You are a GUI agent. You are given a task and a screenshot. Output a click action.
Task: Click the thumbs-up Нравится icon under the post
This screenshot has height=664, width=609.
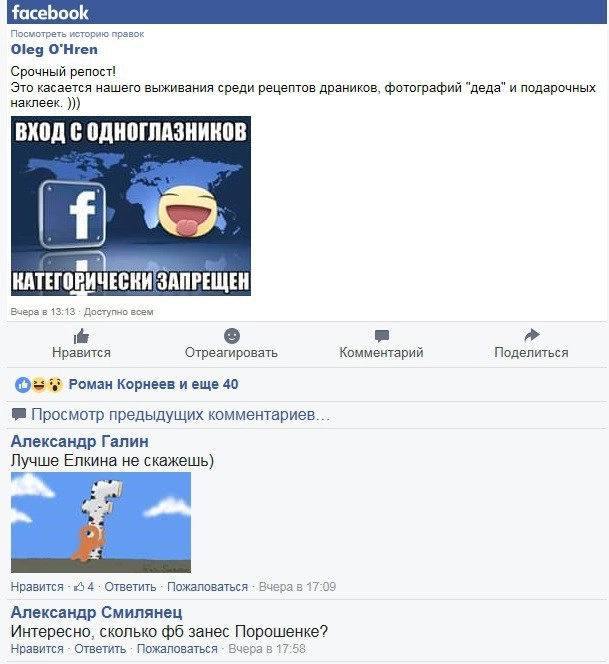pyautogui.click(x=81, y=336)
